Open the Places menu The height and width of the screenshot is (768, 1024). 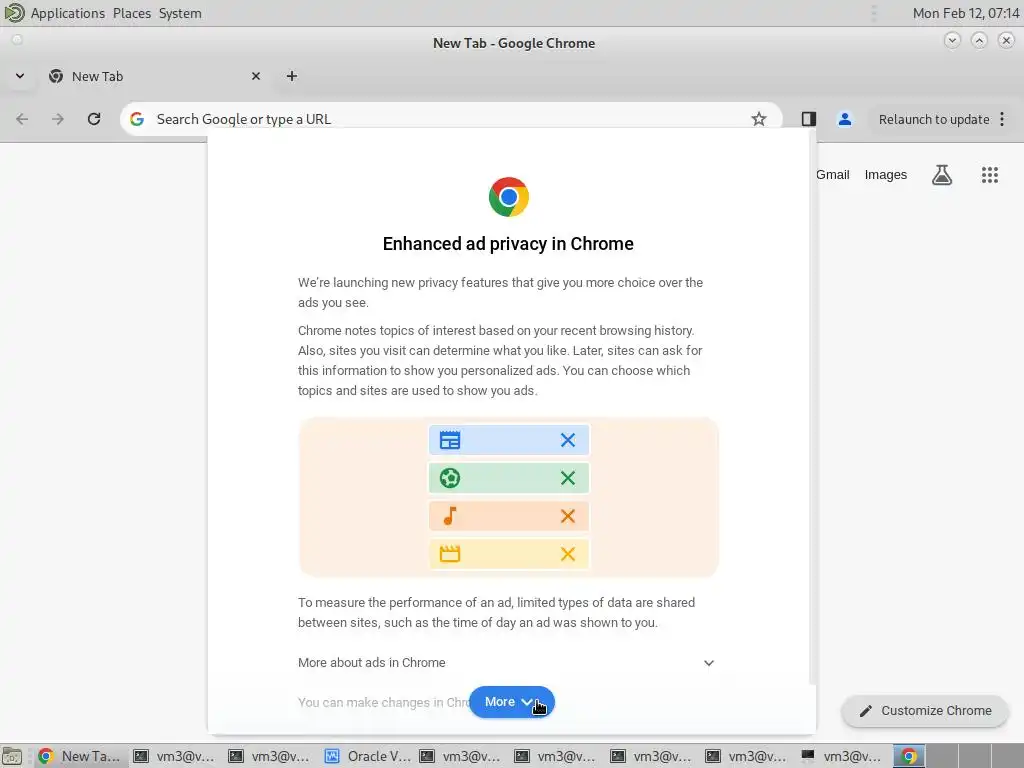click(x=132, y=13)
